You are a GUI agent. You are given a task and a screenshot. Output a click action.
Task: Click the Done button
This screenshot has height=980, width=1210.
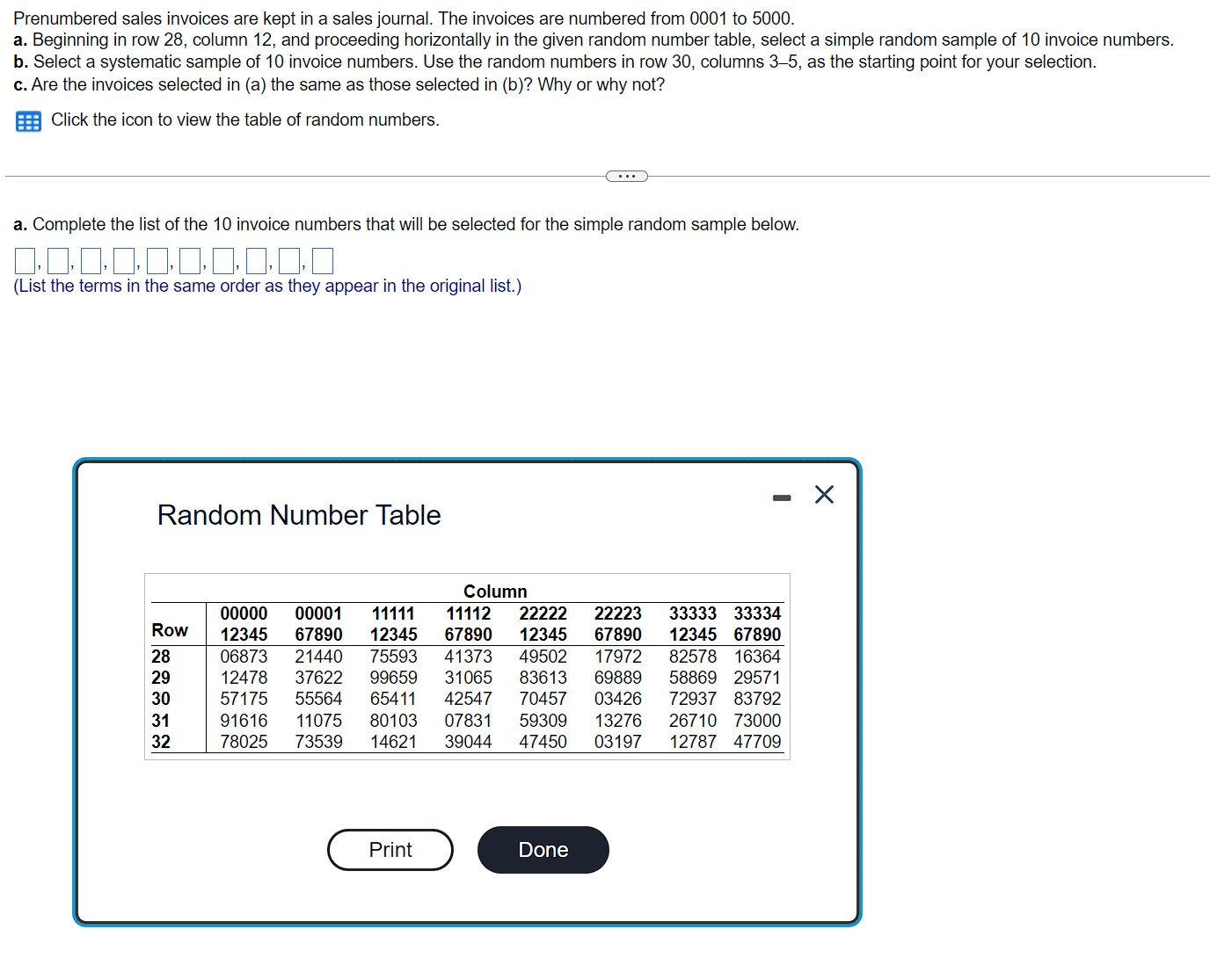pyautogui.click(x=543, y=850)
